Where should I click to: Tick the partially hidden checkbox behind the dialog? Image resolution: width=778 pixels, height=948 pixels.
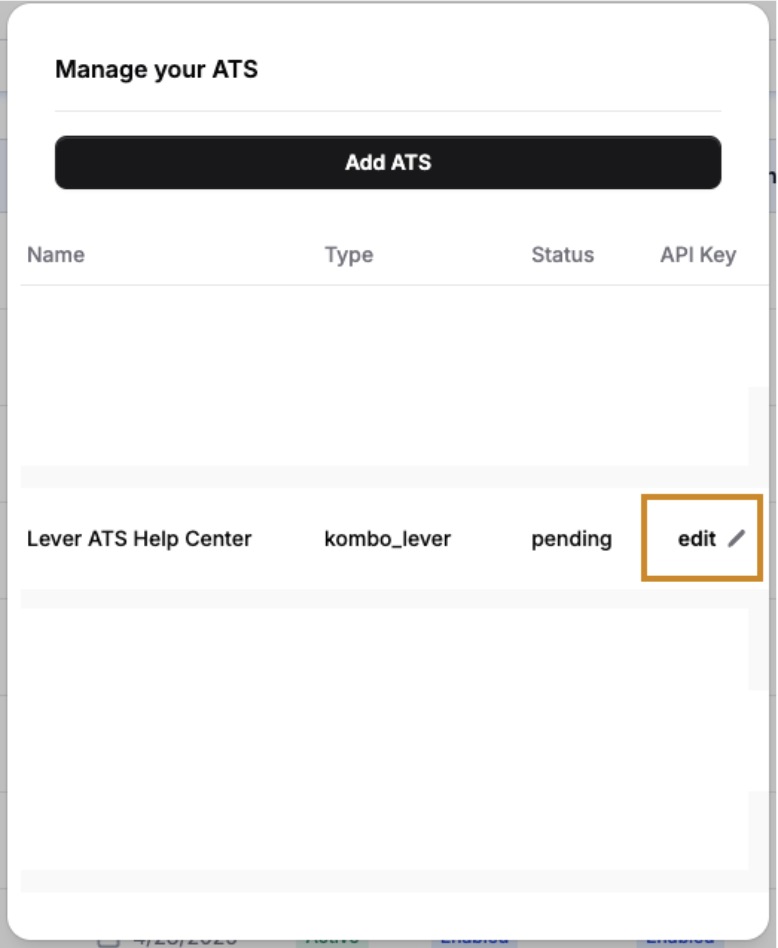109,942
